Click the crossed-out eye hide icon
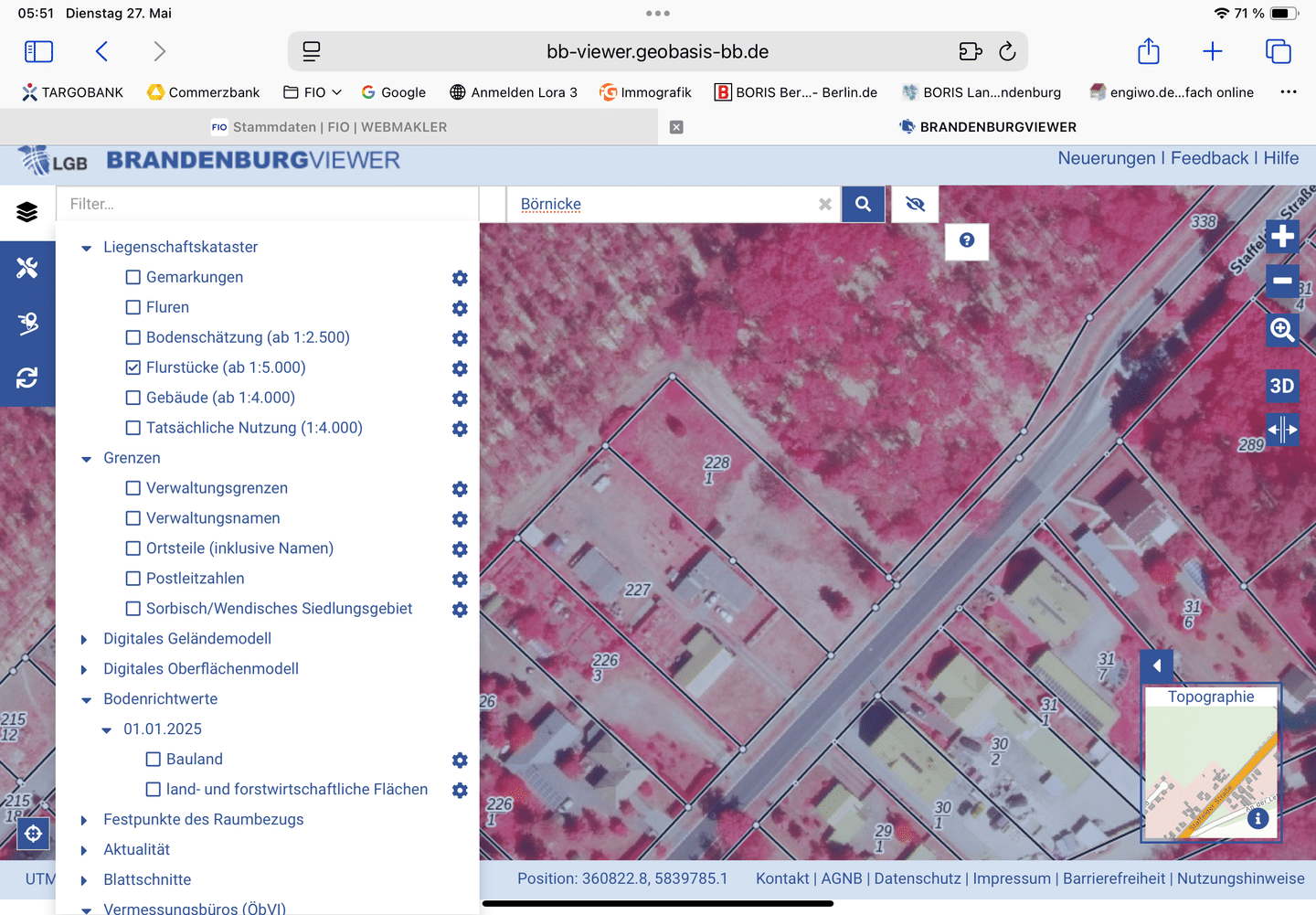 coord(915,204)
